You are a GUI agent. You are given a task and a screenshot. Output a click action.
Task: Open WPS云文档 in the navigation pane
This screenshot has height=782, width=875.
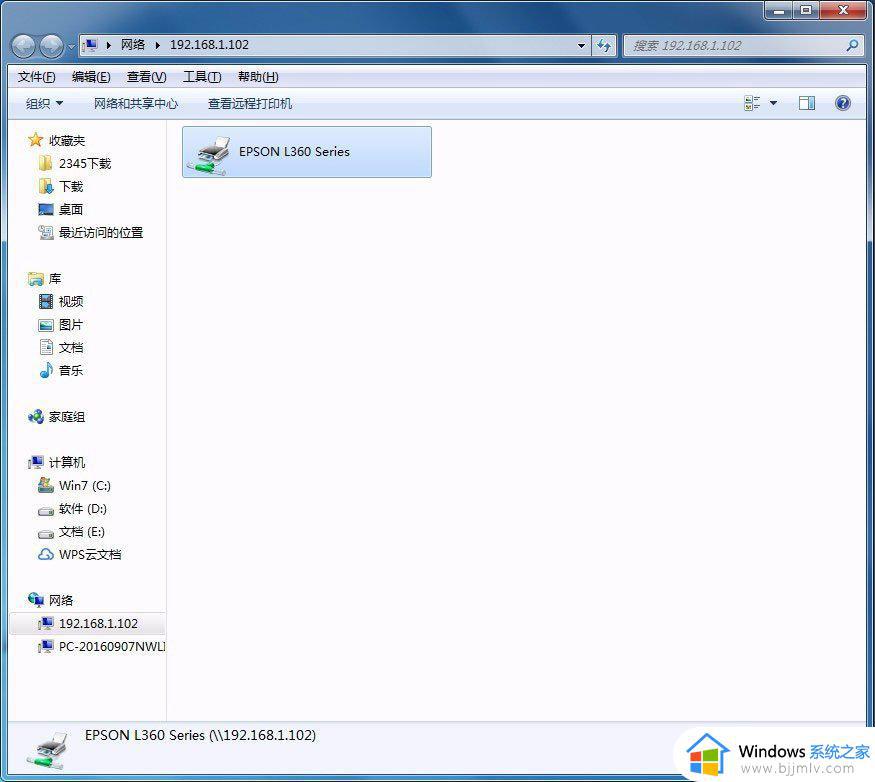tap(90, 555)
